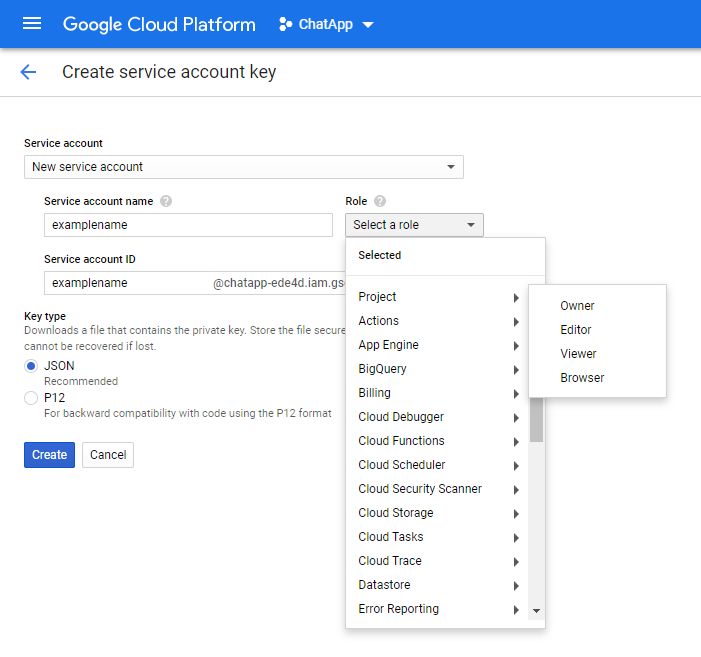701x657 pixels.
Task: Click the scroll-down arrow in role list
Action: coord(536,610)
